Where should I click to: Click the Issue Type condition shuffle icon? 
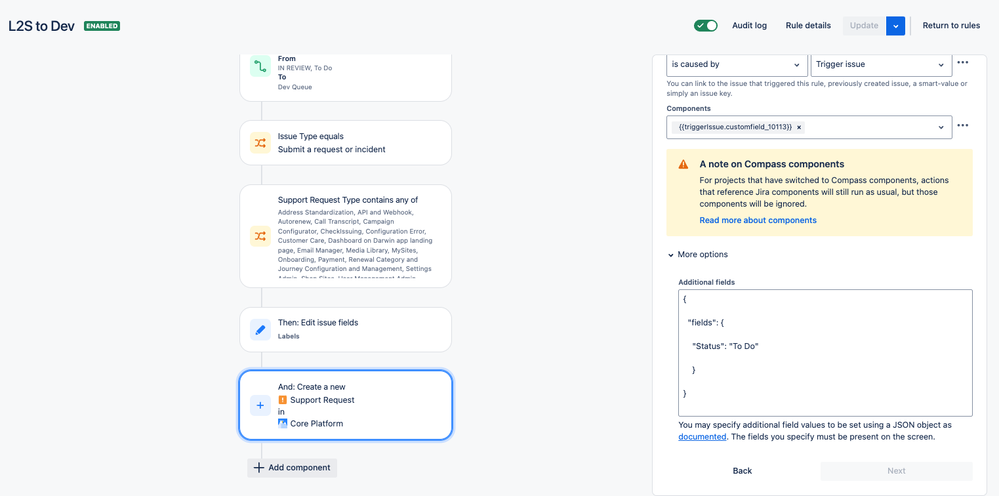260,143
